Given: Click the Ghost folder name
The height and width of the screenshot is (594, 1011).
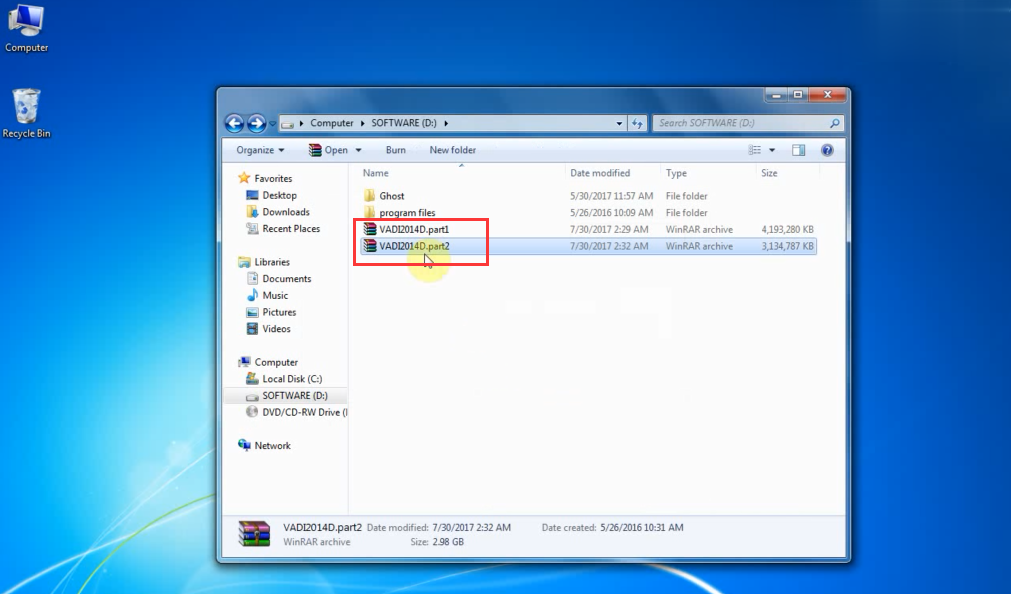Looking at the screenshot, I should tap(391, 196).
